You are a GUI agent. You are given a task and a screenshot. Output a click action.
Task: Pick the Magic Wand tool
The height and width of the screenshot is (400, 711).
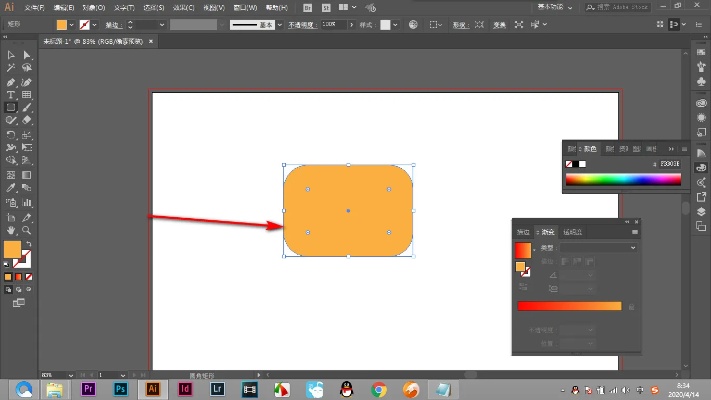pyautogui.click(x=11, y=68)
